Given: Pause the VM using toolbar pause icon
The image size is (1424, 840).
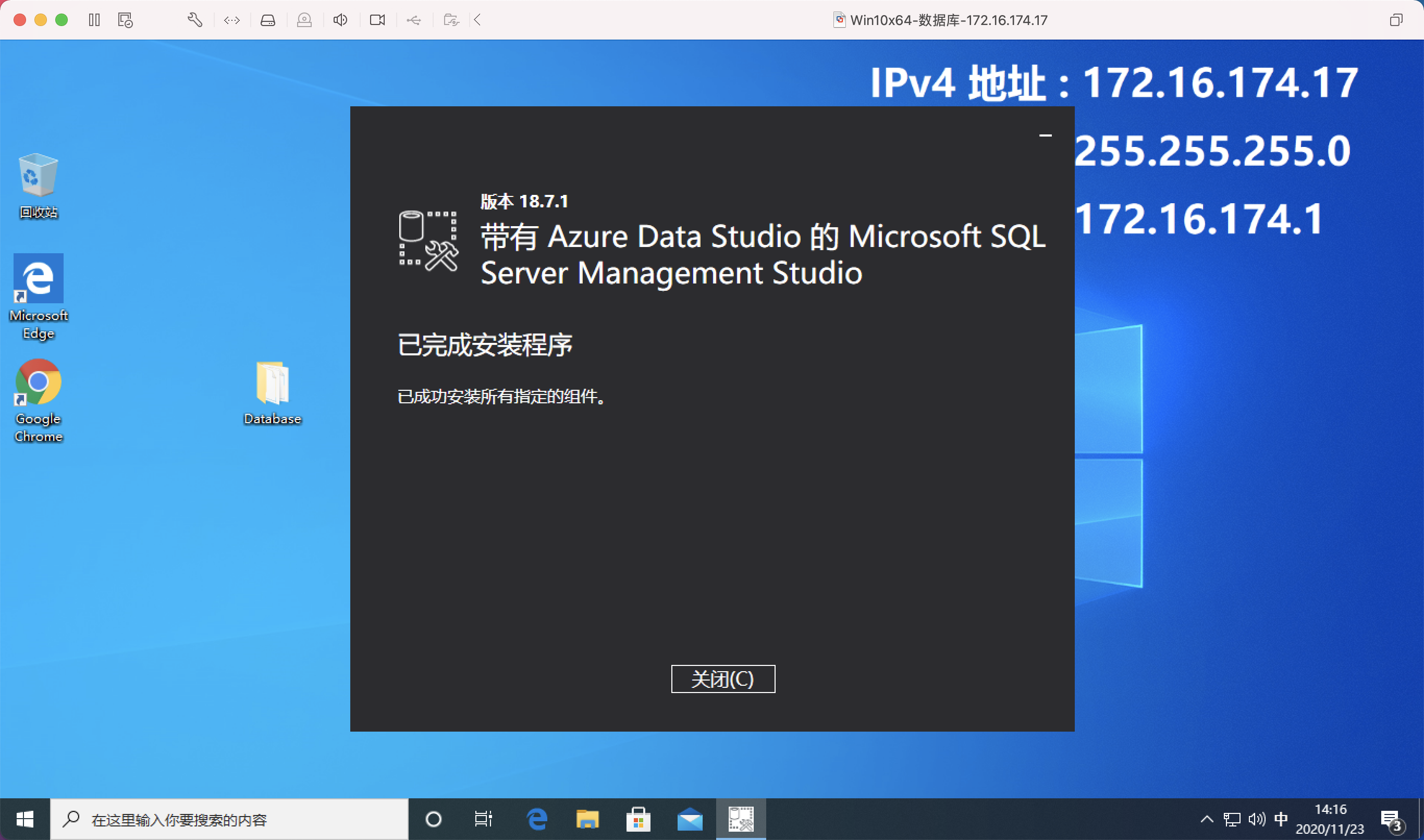Looking at the screenshot, I should coord(94,20).
